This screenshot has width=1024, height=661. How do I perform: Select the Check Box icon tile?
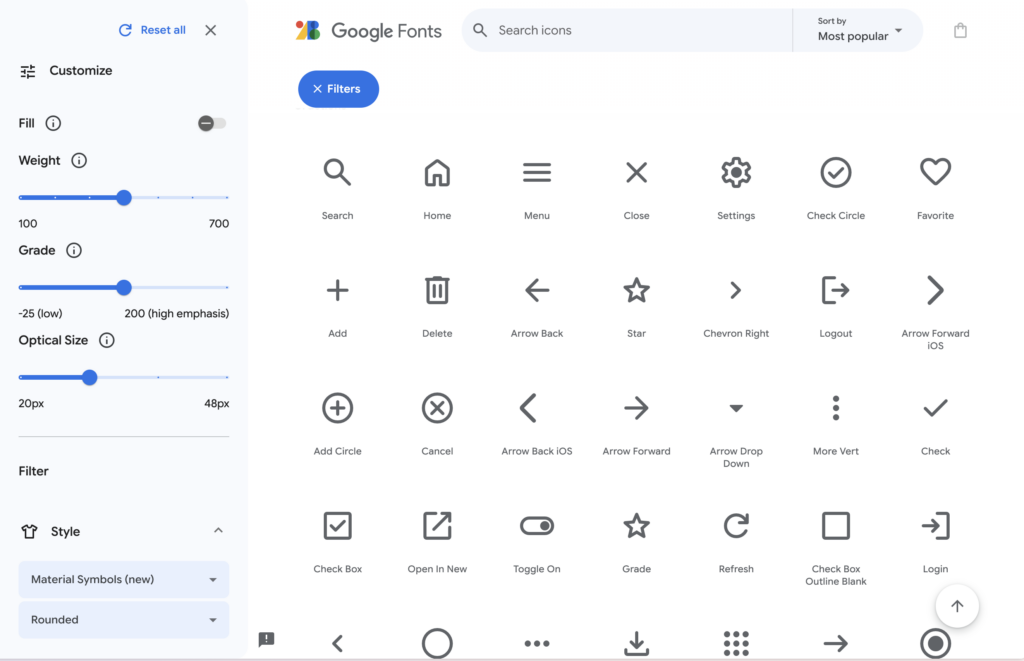337,526
